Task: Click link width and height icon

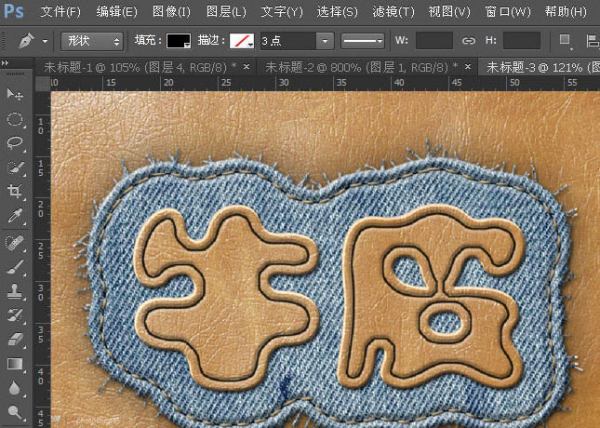Action: click(x=468, y=41)
